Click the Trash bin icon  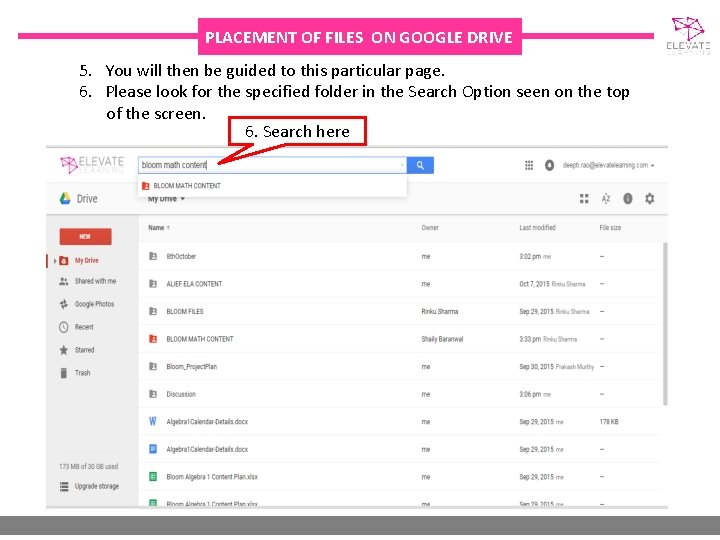(64, 373)
